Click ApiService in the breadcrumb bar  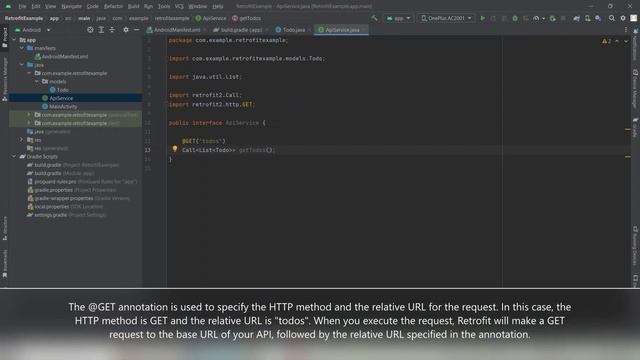[211, 18]
